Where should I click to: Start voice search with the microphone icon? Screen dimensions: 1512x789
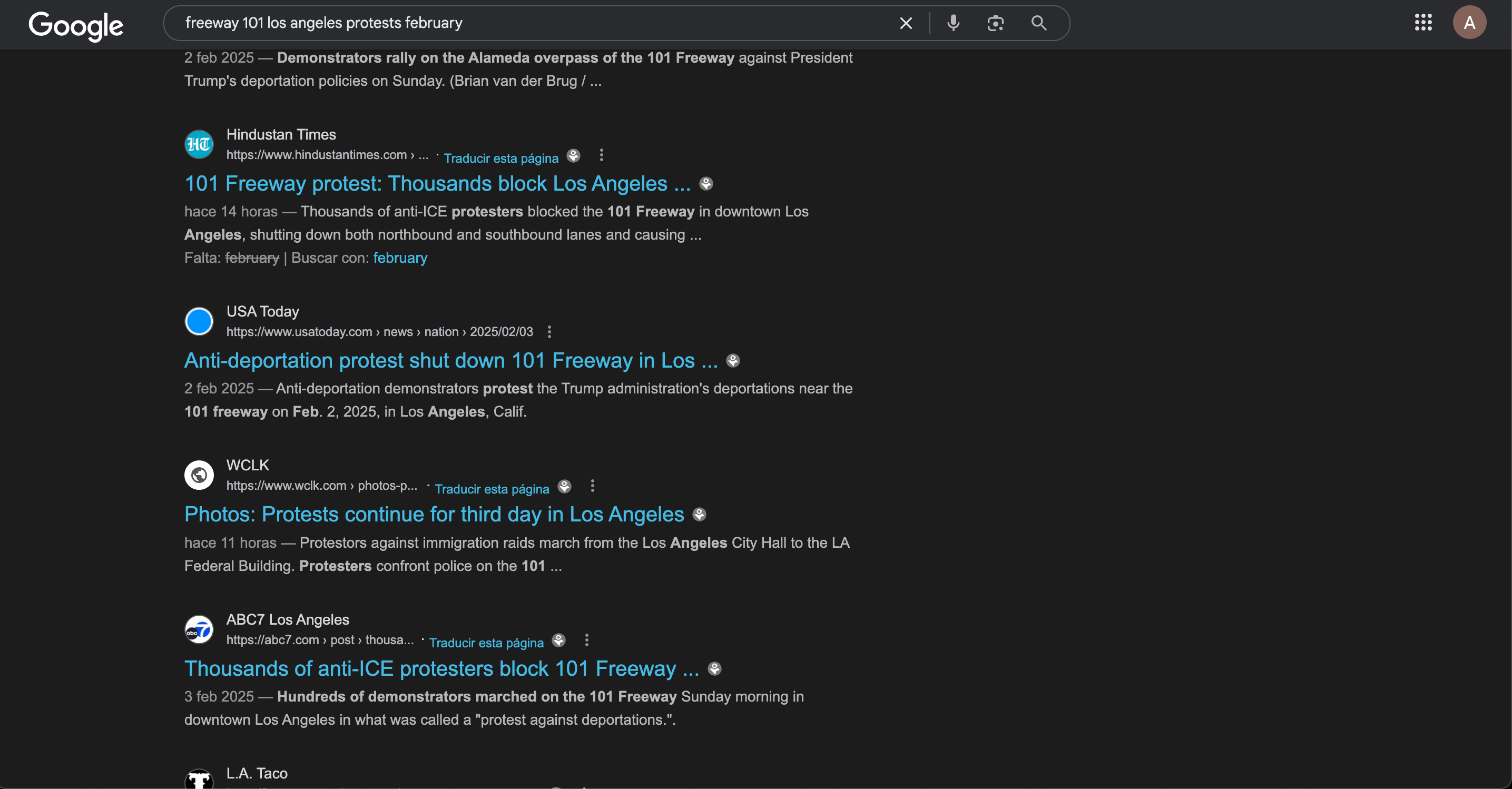953,24
